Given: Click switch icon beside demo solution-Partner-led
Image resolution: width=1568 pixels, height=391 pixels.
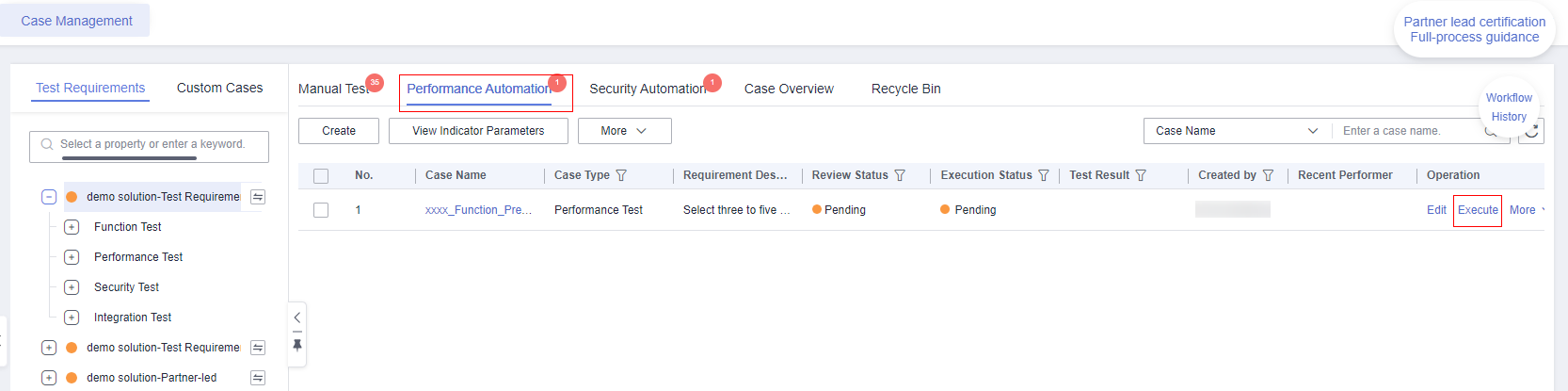Looking at the screenshot, I should coord(258,378).
